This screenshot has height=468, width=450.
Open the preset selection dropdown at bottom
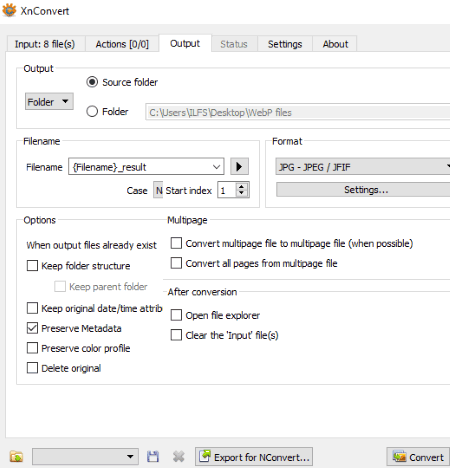pyautogui.click(x=85, y=456)
